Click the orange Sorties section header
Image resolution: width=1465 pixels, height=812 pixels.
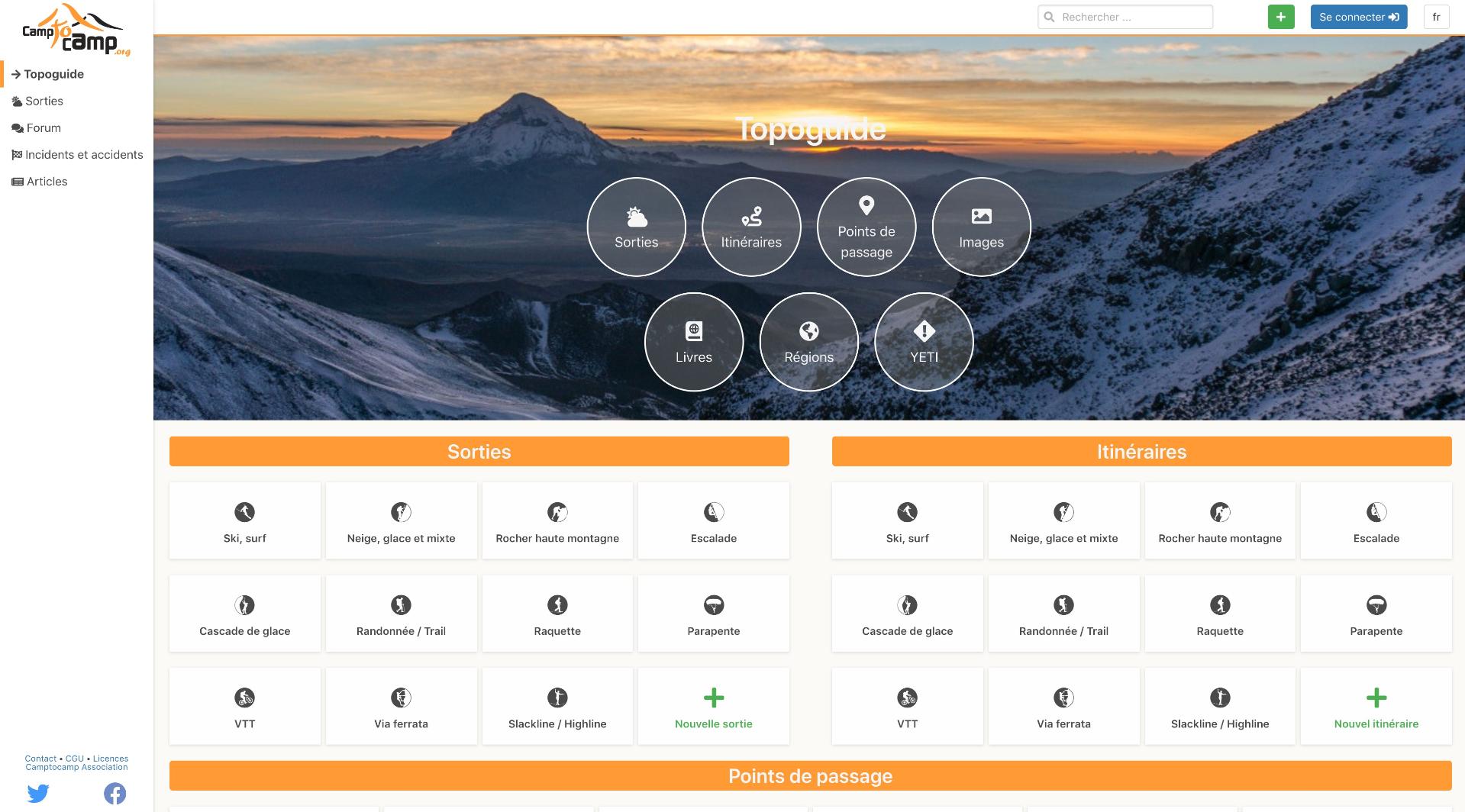pos(479,451)
